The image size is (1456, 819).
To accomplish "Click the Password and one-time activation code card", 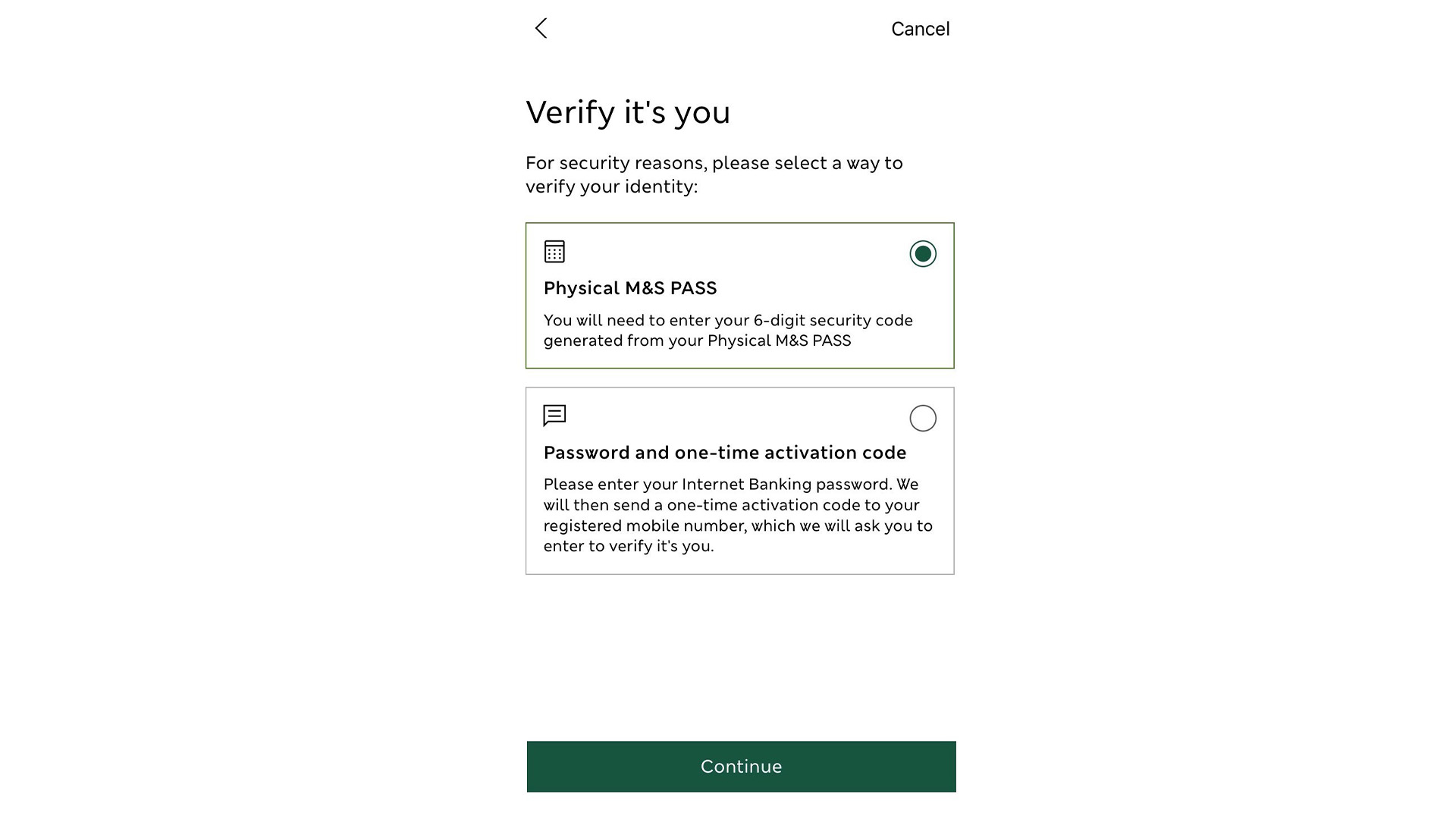I will [x=739, y=481].
